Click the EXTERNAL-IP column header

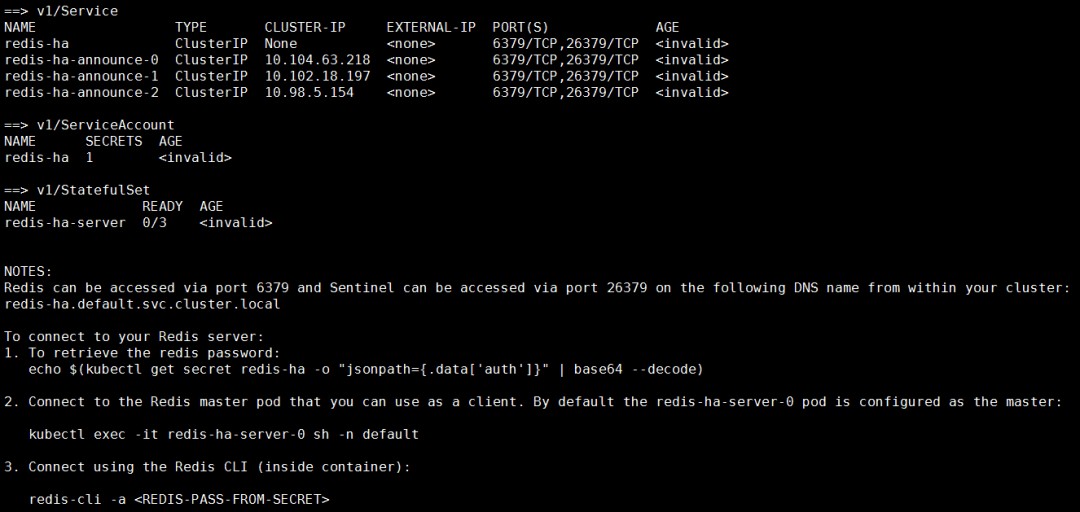(x=431, y=27)
